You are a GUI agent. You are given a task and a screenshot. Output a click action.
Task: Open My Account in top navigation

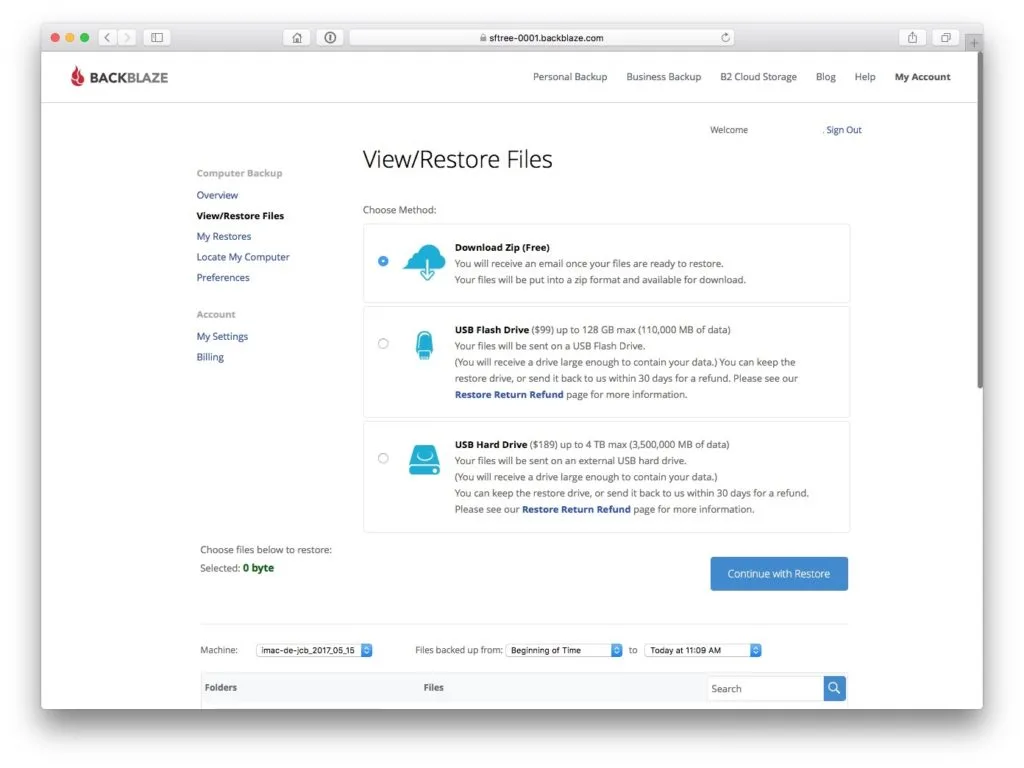pos(922,76)
